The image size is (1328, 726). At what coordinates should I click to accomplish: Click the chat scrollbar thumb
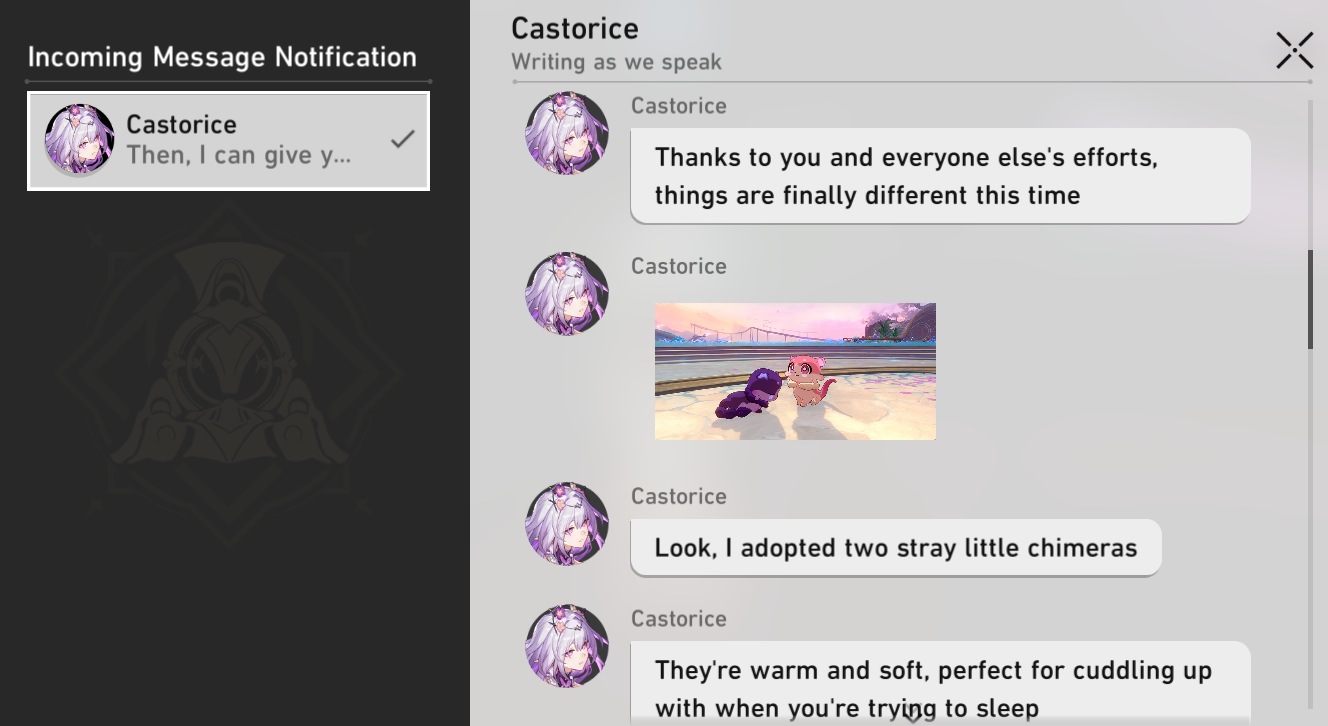1310,299
